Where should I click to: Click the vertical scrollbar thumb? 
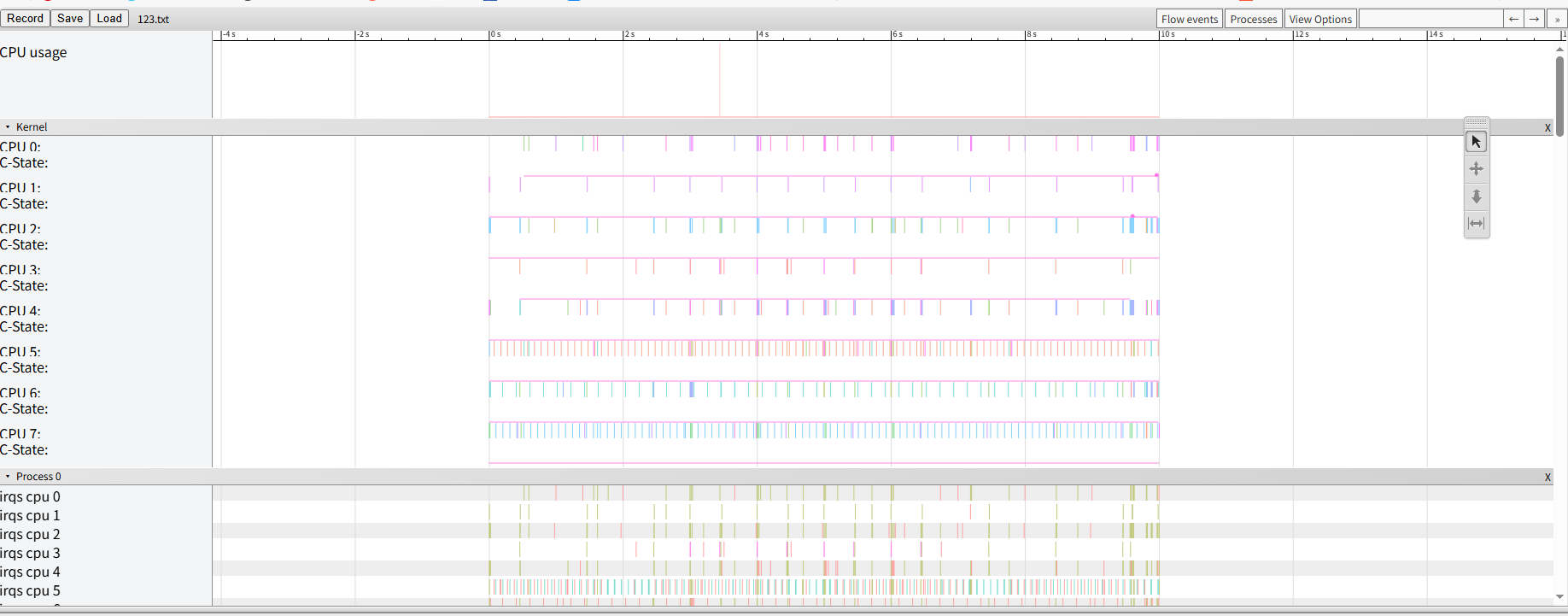tap(1559, 96)
